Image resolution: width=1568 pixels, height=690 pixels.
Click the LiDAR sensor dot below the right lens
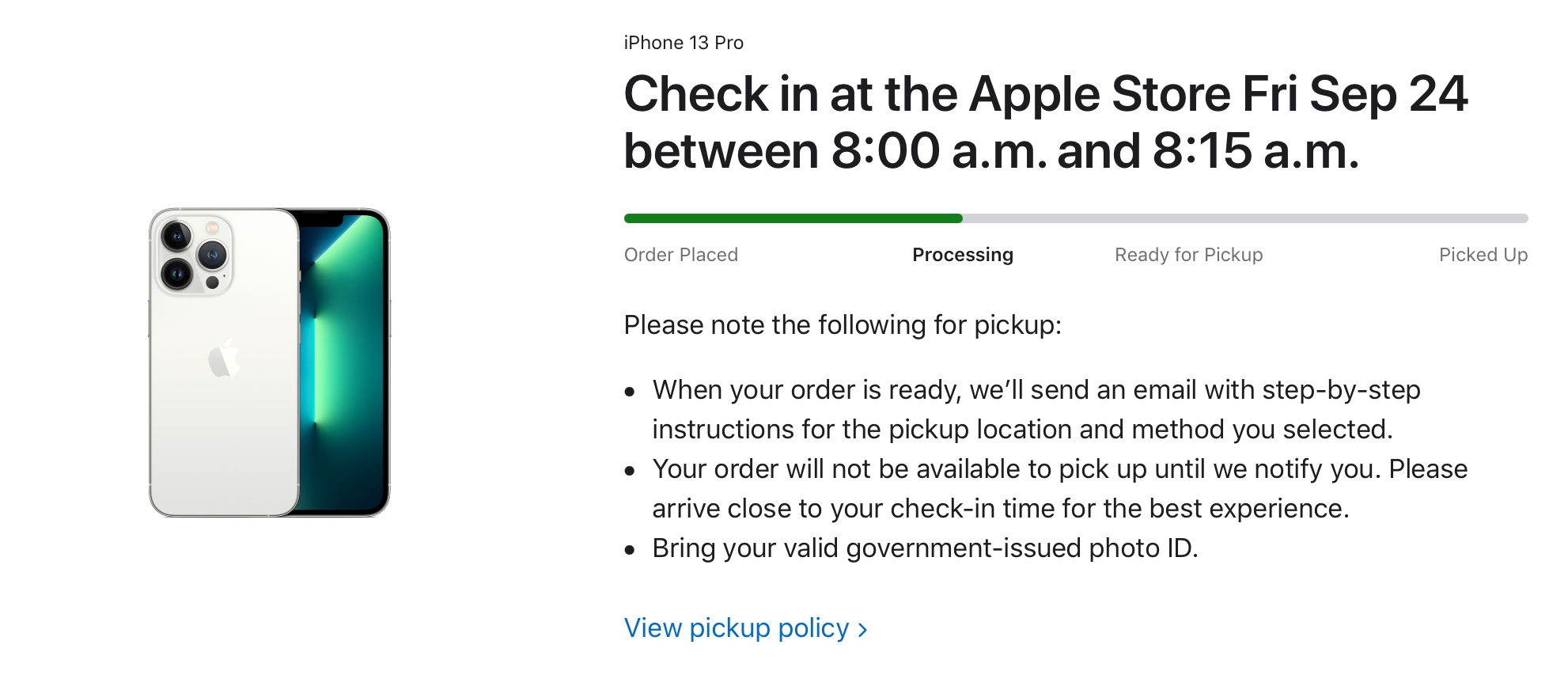(x=212, y=282)
